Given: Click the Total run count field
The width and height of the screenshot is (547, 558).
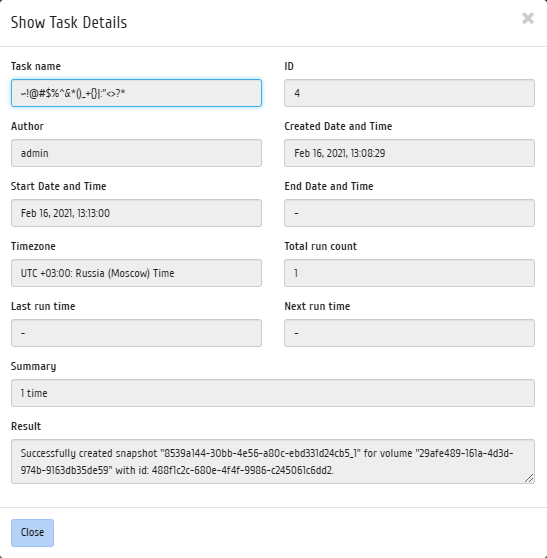Looking at the screenshot, I should click(x=409, y=273).
